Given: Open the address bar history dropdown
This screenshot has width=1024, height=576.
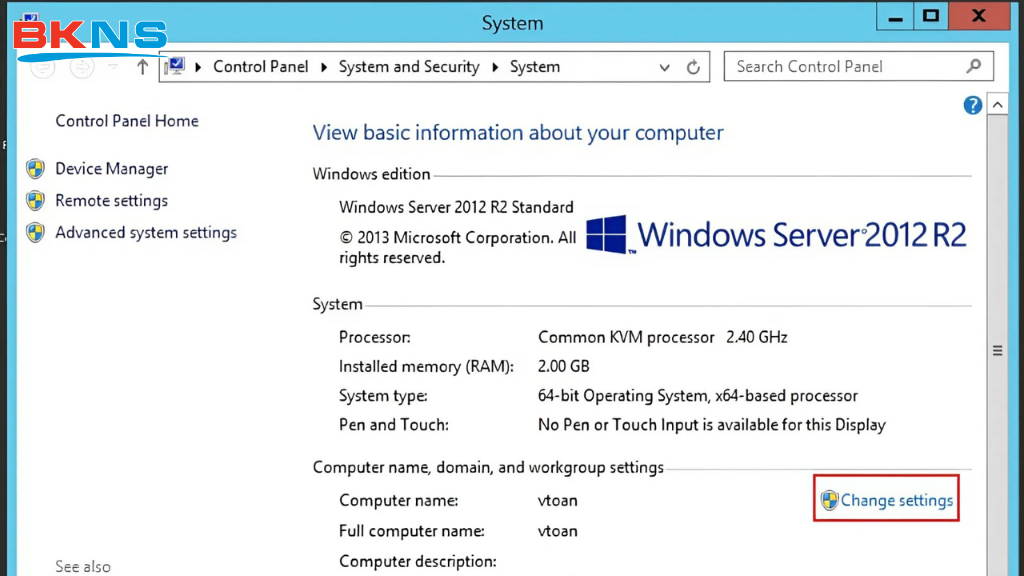Looking at the screenshot, I should [x=665, y=67].
